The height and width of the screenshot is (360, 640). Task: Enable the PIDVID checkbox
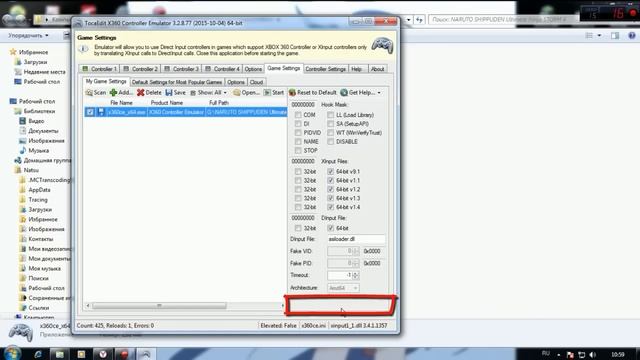pyautogui.click(x=298, y=133)
